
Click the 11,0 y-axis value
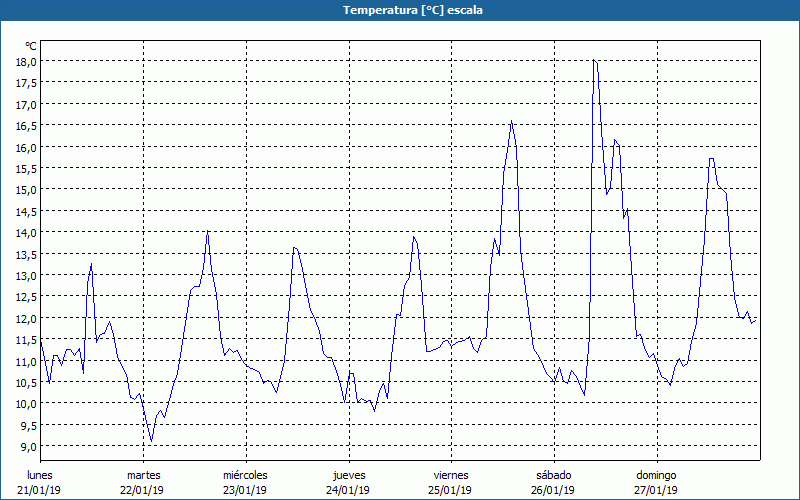[x=27, y=361]
